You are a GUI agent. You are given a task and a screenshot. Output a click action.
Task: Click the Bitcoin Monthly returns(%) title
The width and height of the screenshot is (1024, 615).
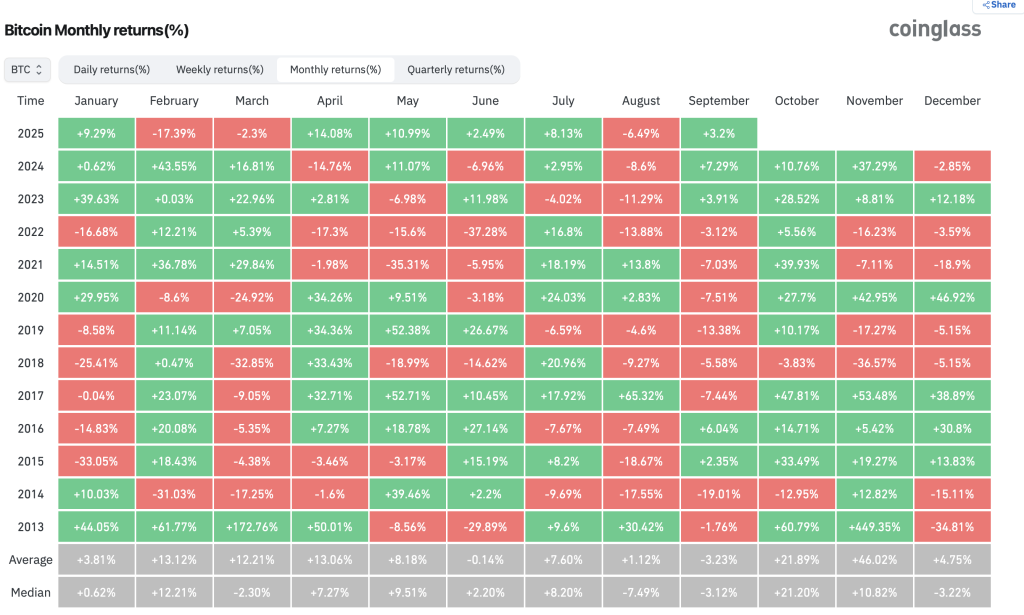(x=97, y=31)
